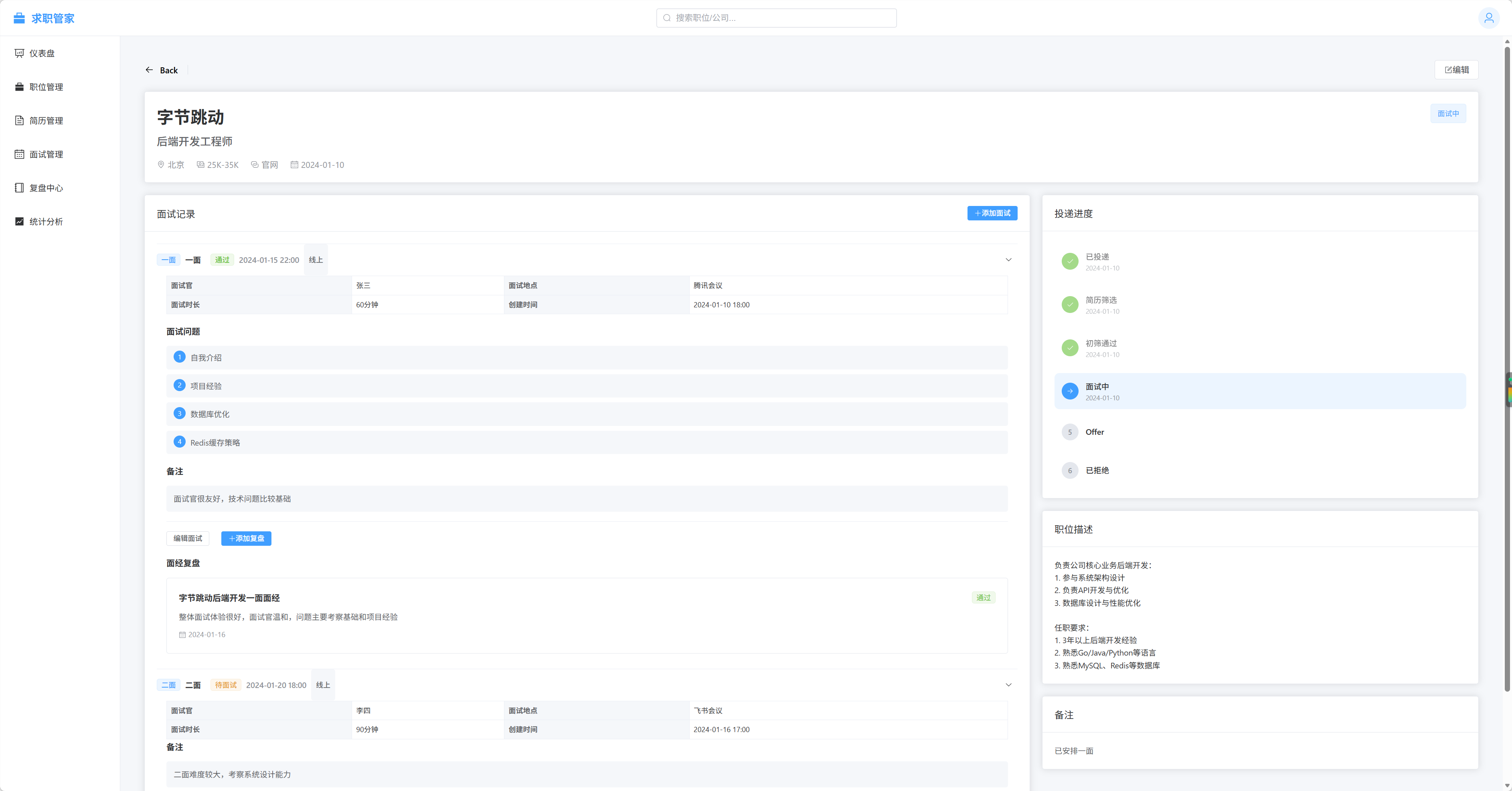Focus the 搜索职位/公司 search field
Image resolution: width=1512 pixels, height=791 pixels.
(776, 18)
